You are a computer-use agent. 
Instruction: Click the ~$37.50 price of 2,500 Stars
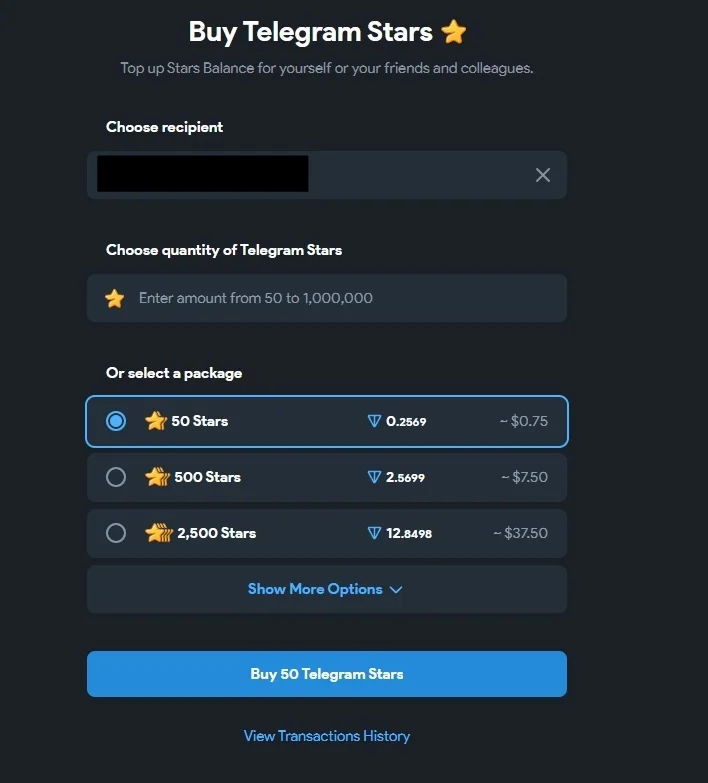tap(520, 533)
